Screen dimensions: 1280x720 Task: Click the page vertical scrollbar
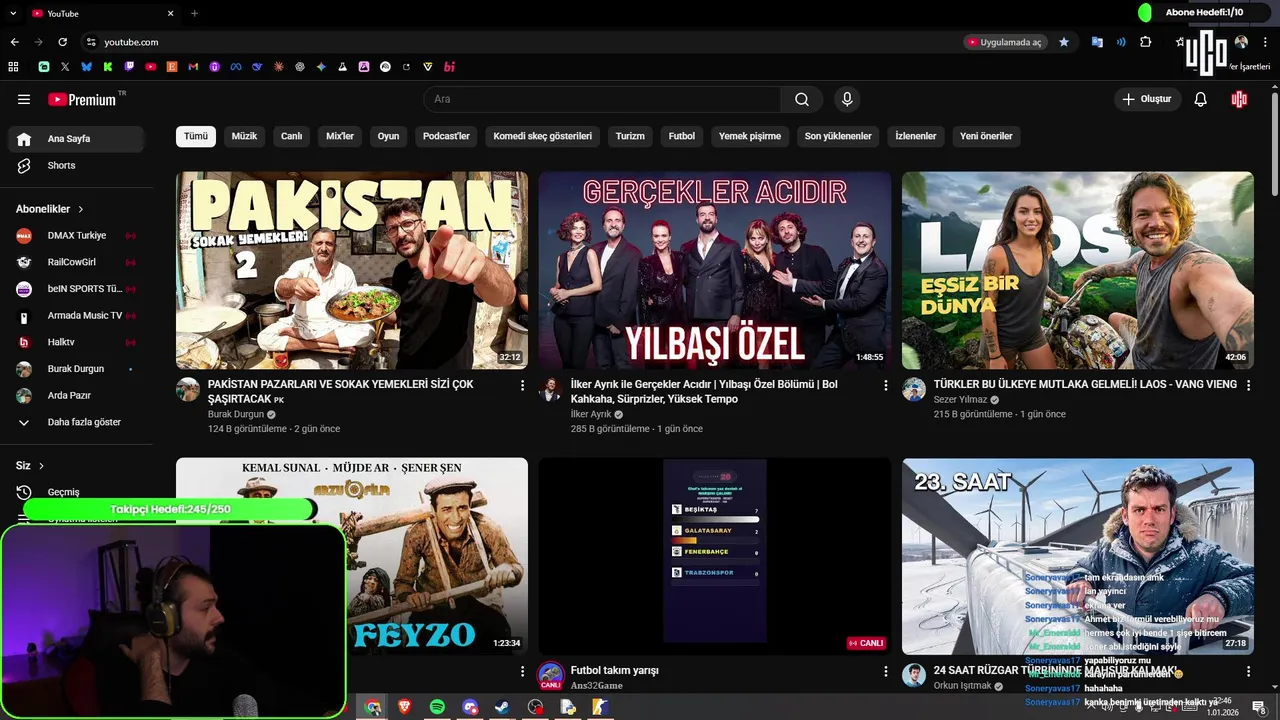1274,145
